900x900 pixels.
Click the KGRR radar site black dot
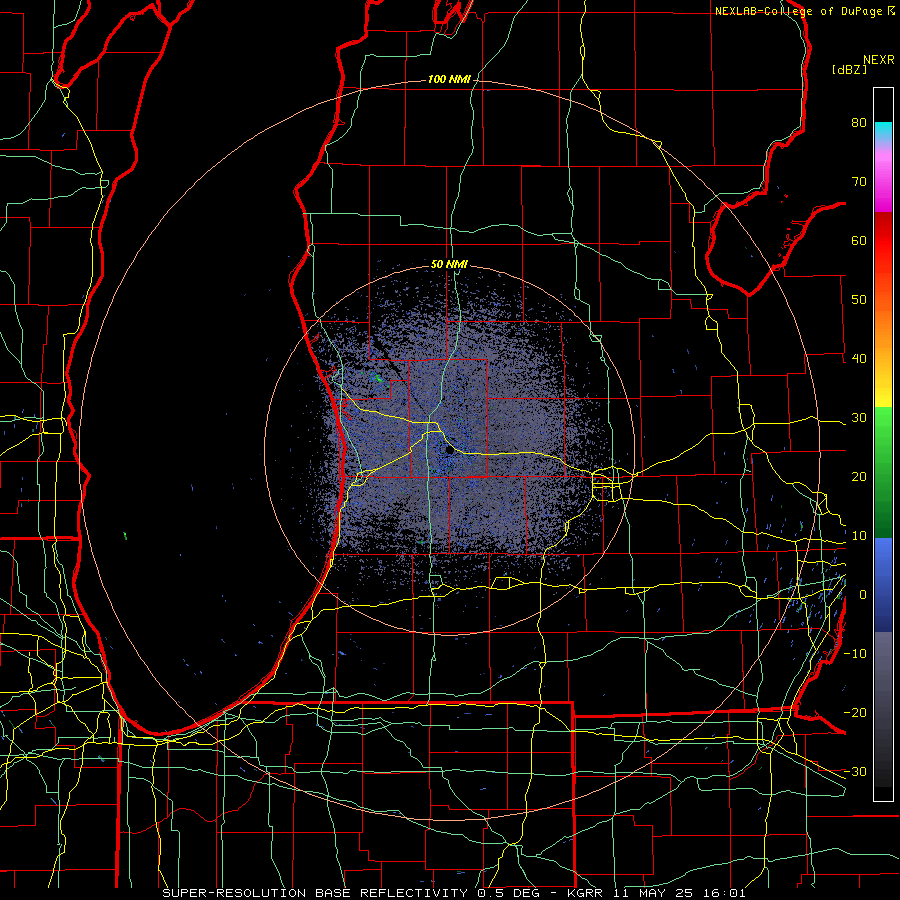click(x=449, y=451)
